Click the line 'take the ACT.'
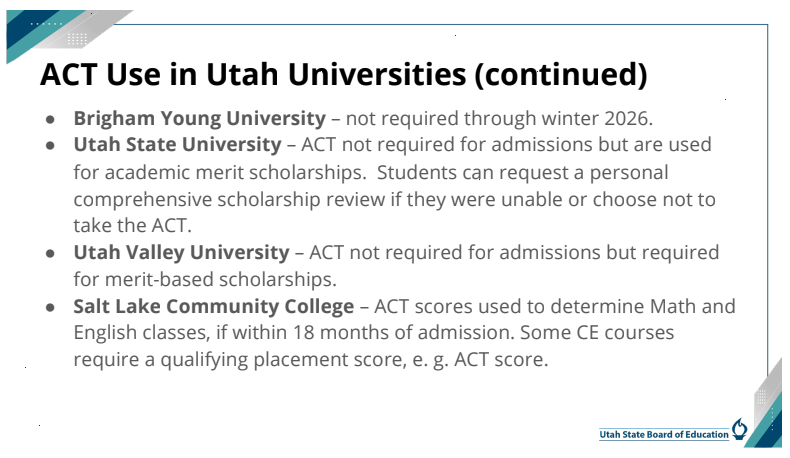Viewport: 790px width, 458px height. [x=133, y=226]
